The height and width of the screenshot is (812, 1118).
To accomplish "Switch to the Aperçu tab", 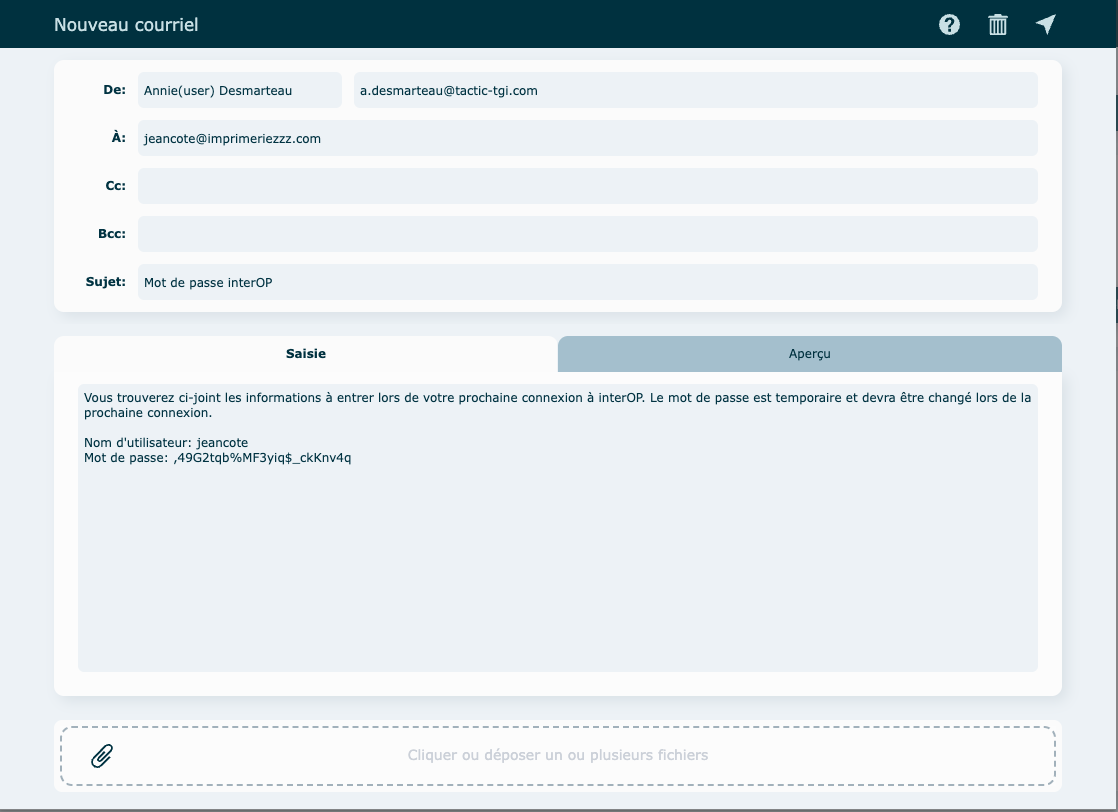I will (x=809, y=354).
